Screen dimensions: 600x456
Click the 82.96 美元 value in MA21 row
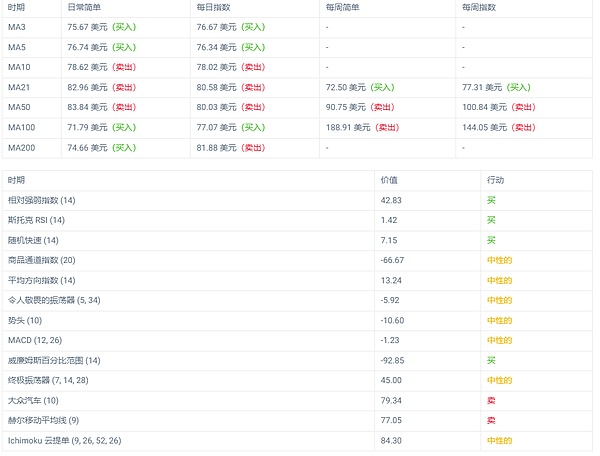coord(88,87)
